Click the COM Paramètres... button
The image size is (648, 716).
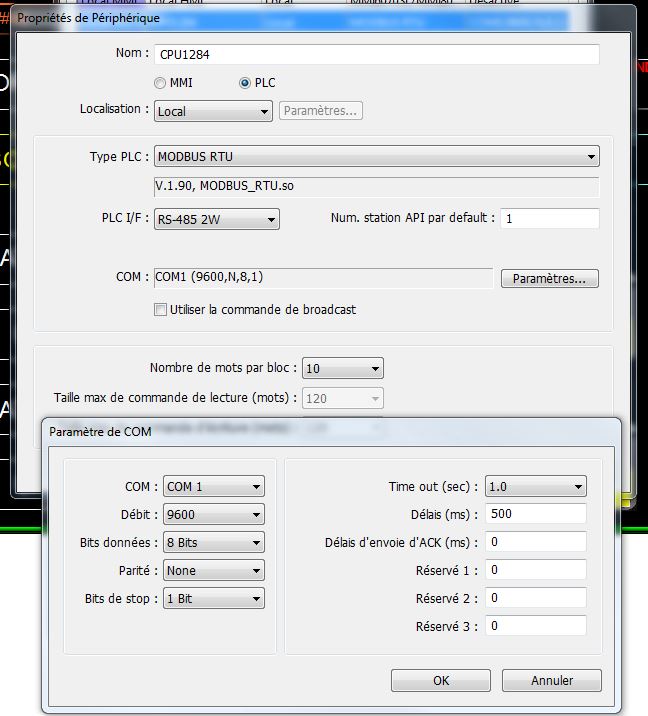click(x=549, y=279)
